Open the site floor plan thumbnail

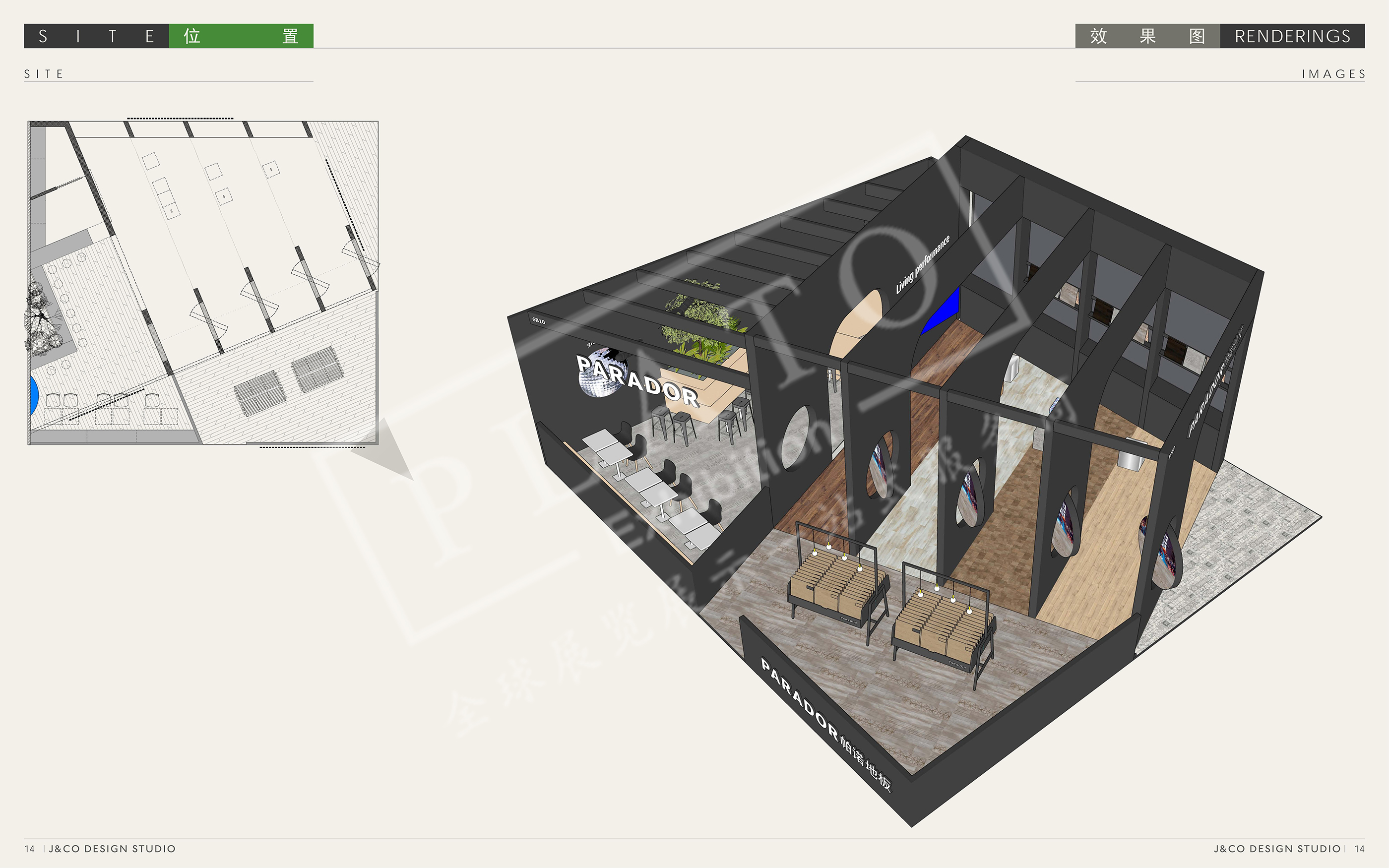(x=203, y=282)
